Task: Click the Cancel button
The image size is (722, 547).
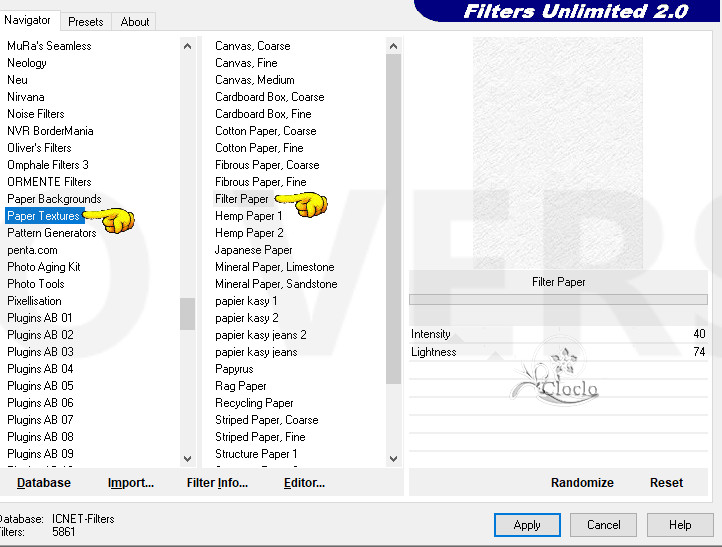Action: point(603,525)
